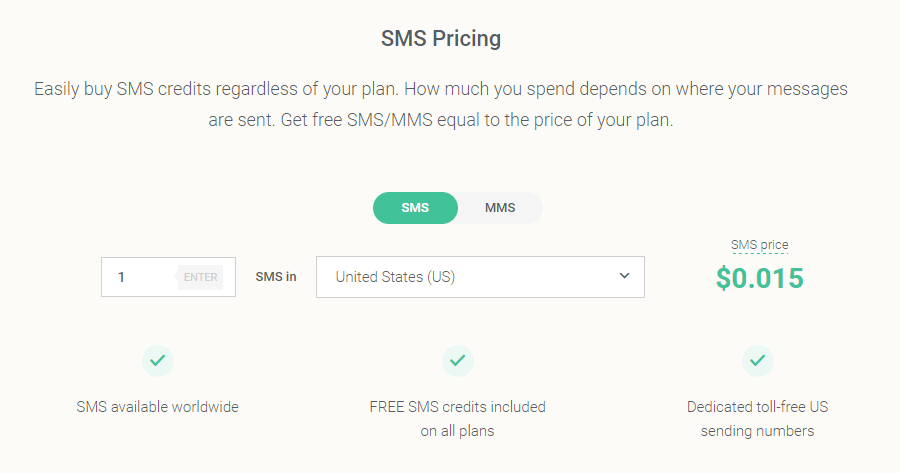Switch pricing toggle to MMS
900x473 pixels.
pos(500,208)
